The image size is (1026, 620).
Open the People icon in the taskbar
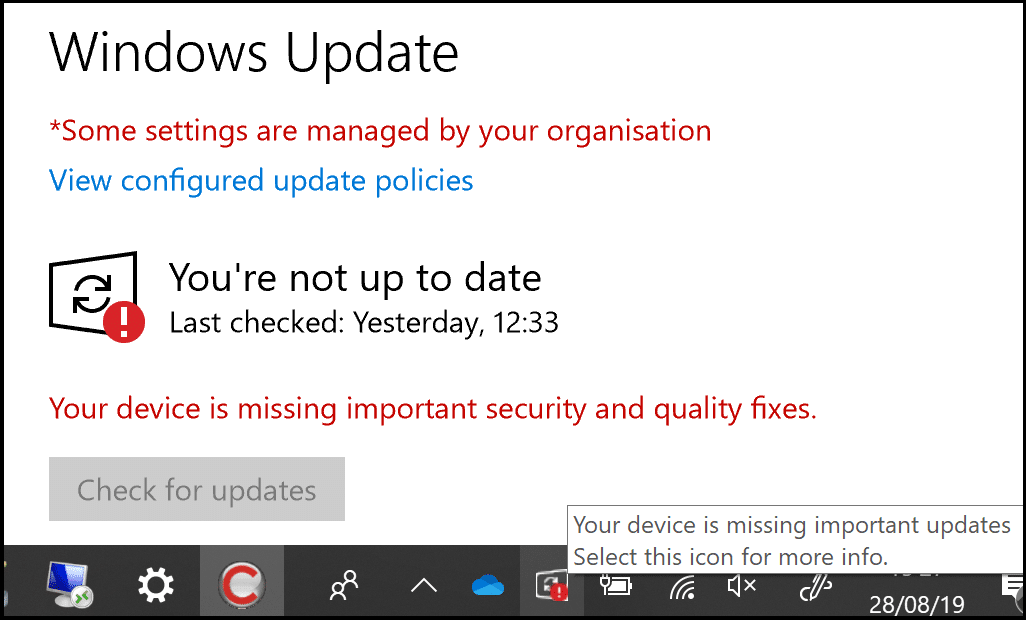point(344,585)
